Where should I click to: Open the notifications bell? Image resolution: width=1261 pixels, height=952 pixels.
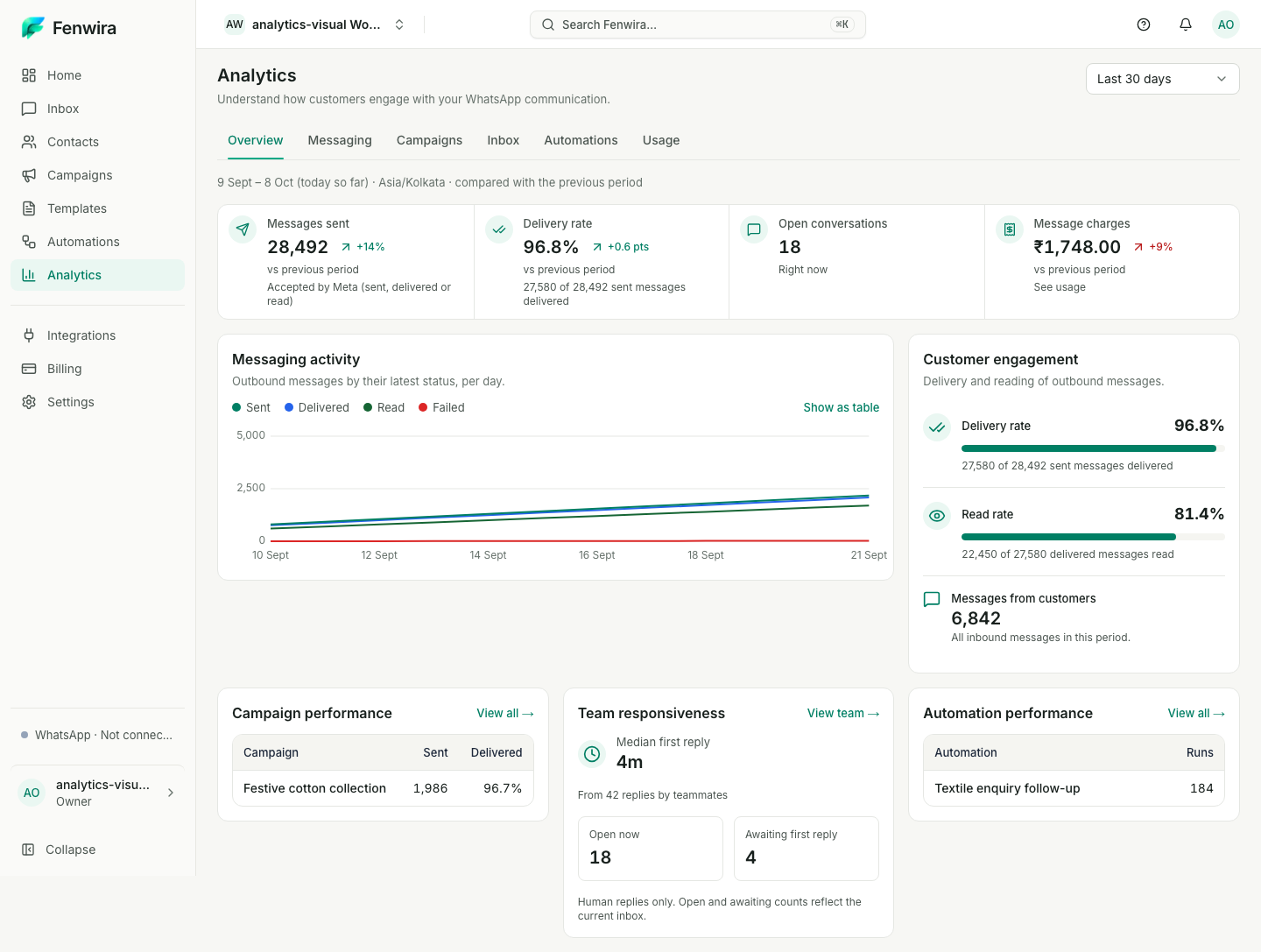1186,25
